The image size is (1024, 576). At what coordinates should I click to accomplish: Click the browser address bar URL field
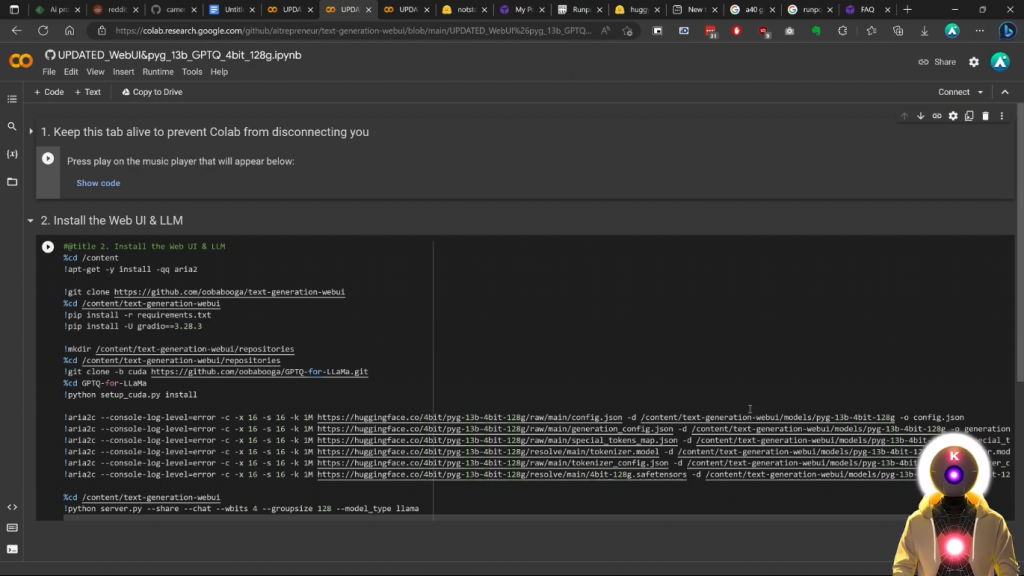[x=350, y=31]
